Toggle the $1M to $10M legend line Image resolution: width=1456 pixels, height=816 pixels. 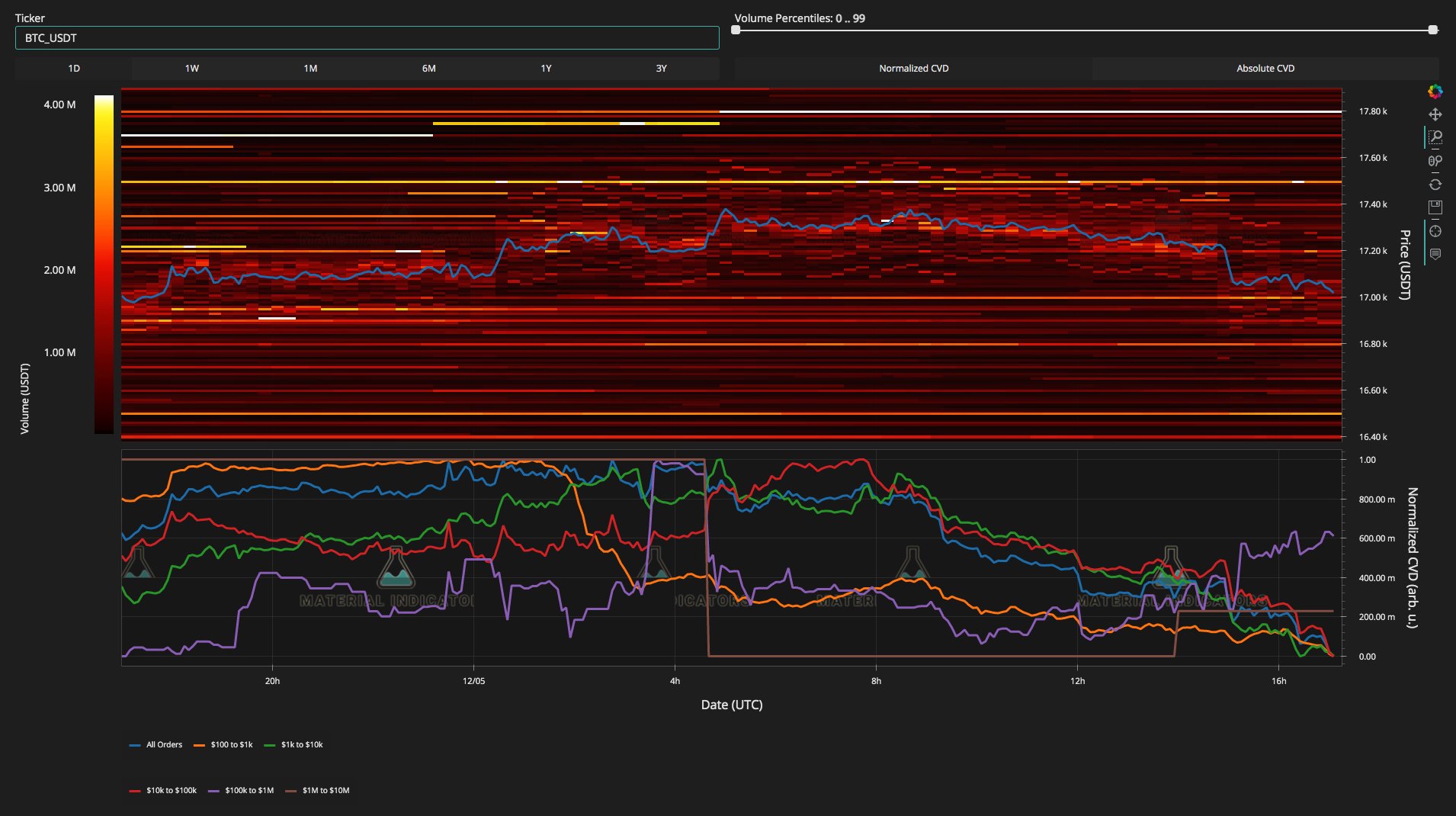(317, 791)
